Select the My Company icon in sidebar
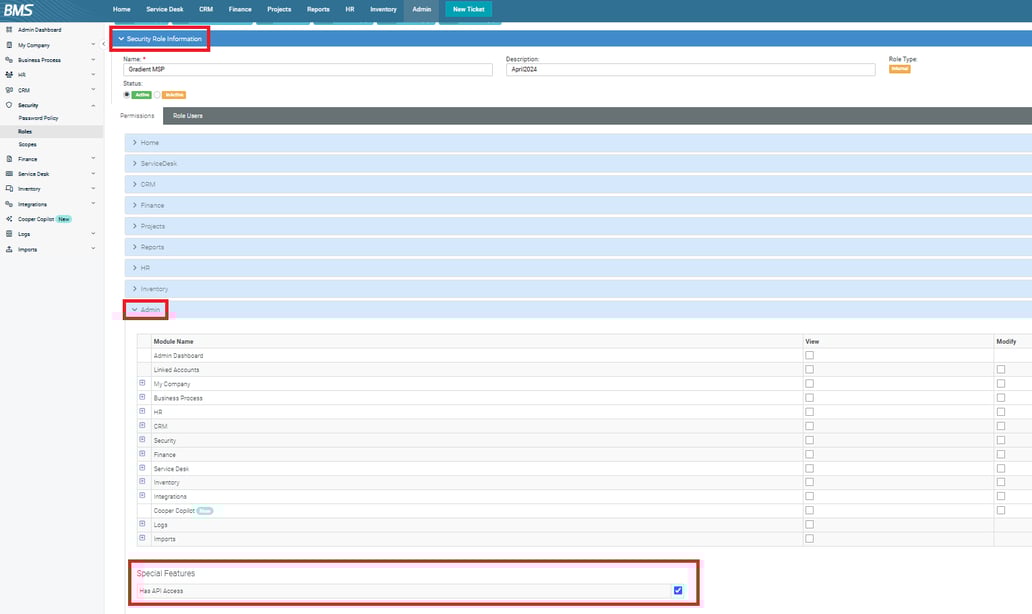Screen dimensions: 1032x614 click(x=11, y=44)
